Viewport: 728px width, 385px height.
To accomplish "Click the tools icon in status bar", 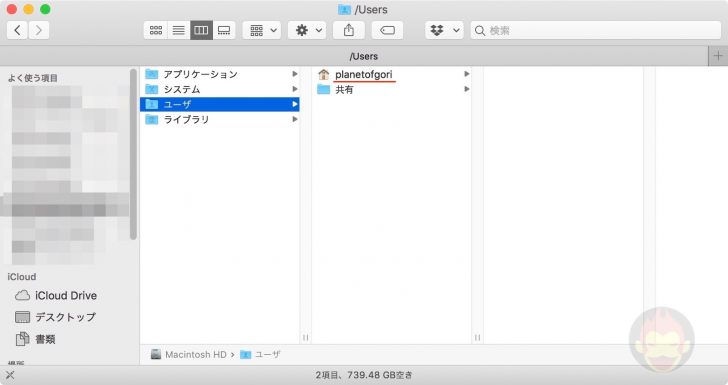I will point(10,375).
